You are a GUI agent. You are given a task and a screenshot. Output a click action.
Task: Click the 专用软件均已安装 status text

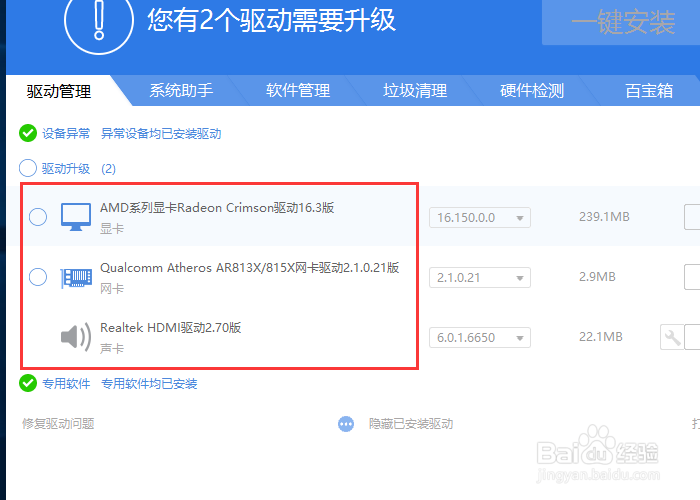click(149, 383)
